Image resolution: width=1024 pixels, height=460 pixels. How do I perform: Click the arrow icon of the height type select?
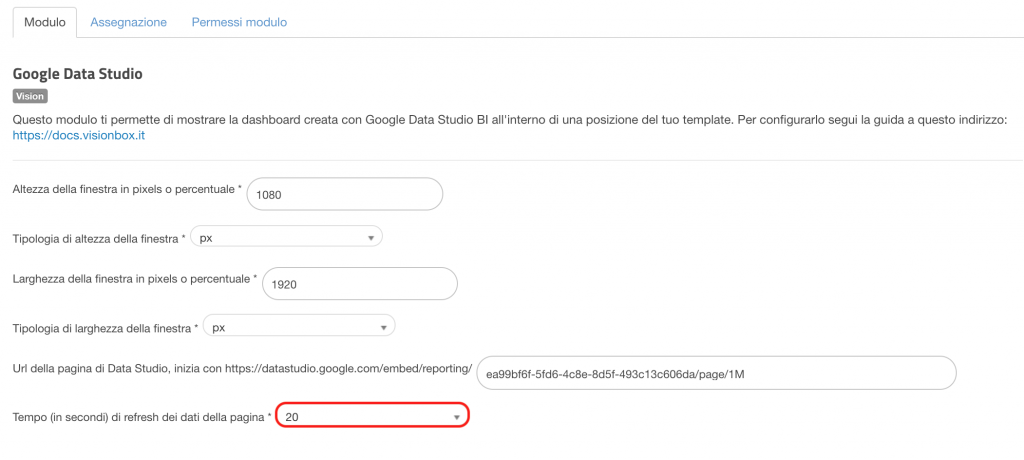point(371,238)
